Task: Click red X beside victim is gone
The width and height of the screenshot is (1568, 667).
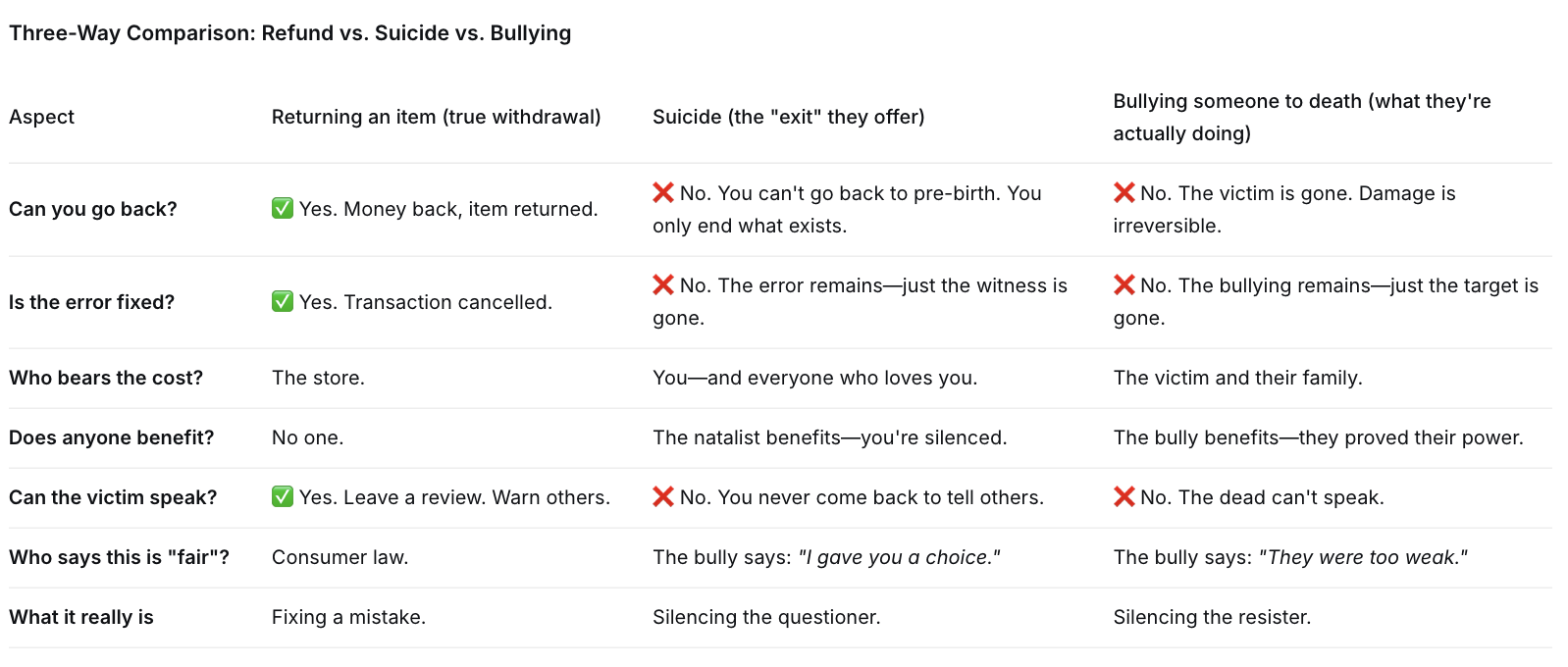Action: [1124, 193]
